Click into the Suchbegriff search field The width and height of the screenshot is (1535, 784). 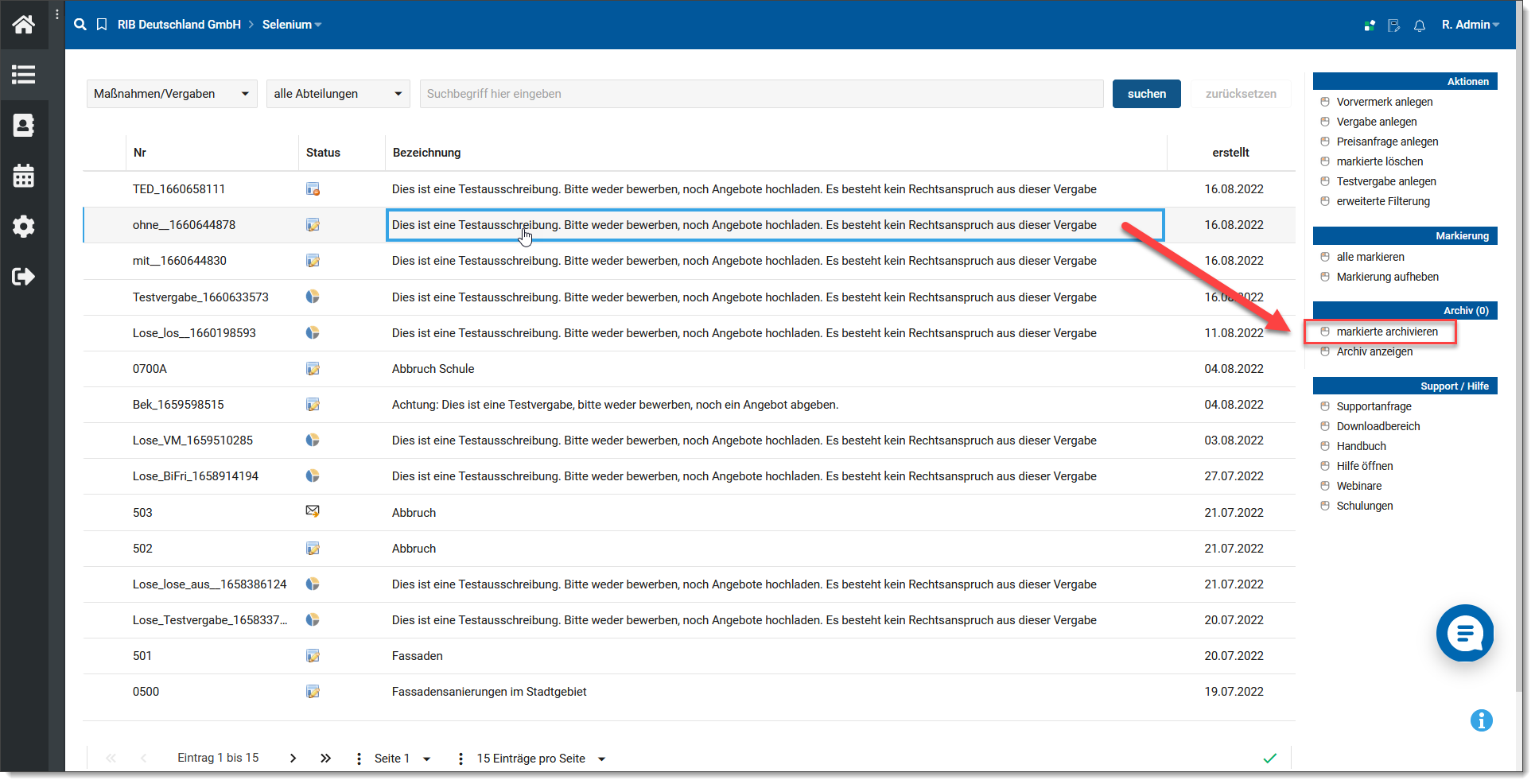point(760,94)
